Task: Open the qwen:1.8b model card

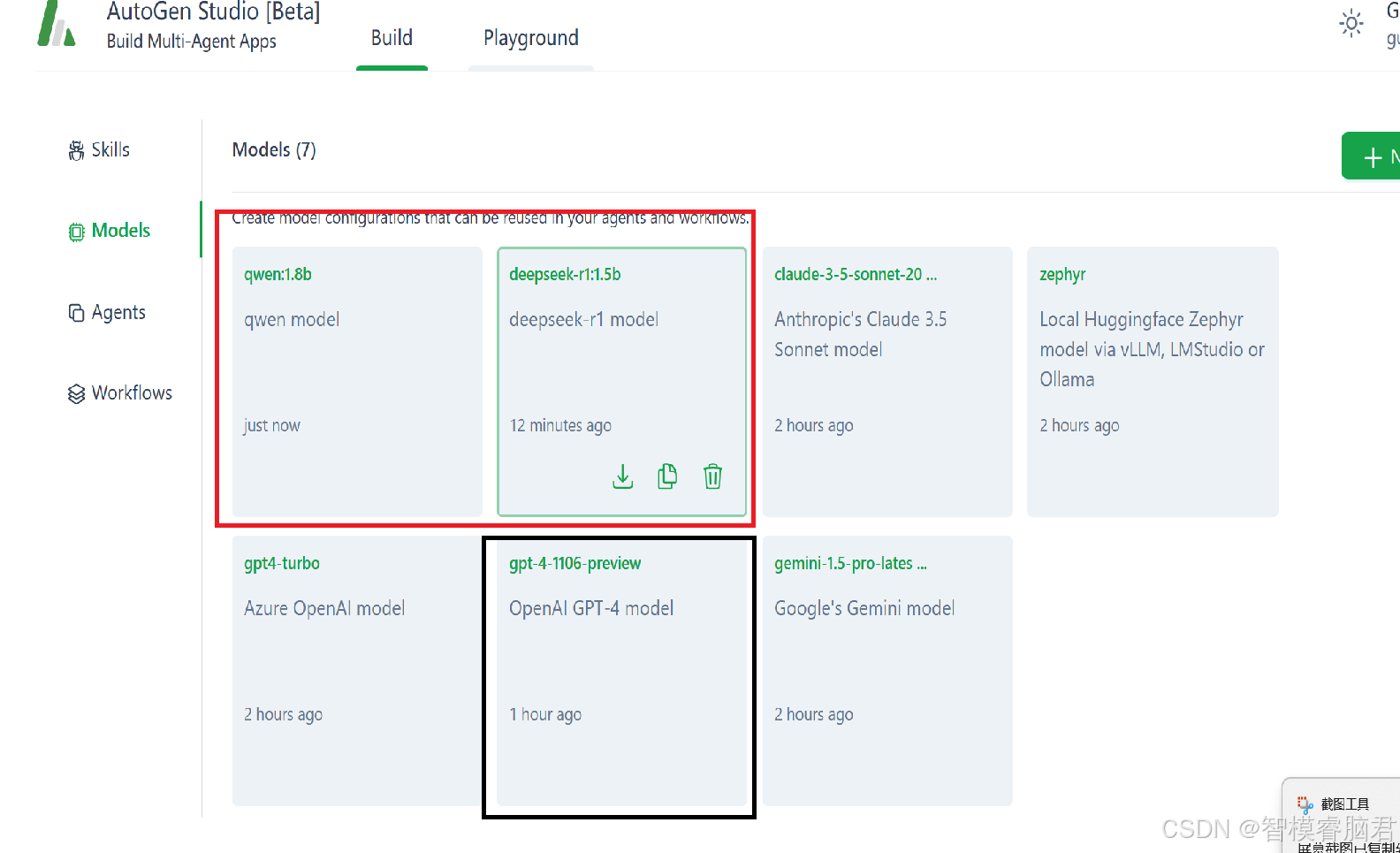Action: click(357, 382)
